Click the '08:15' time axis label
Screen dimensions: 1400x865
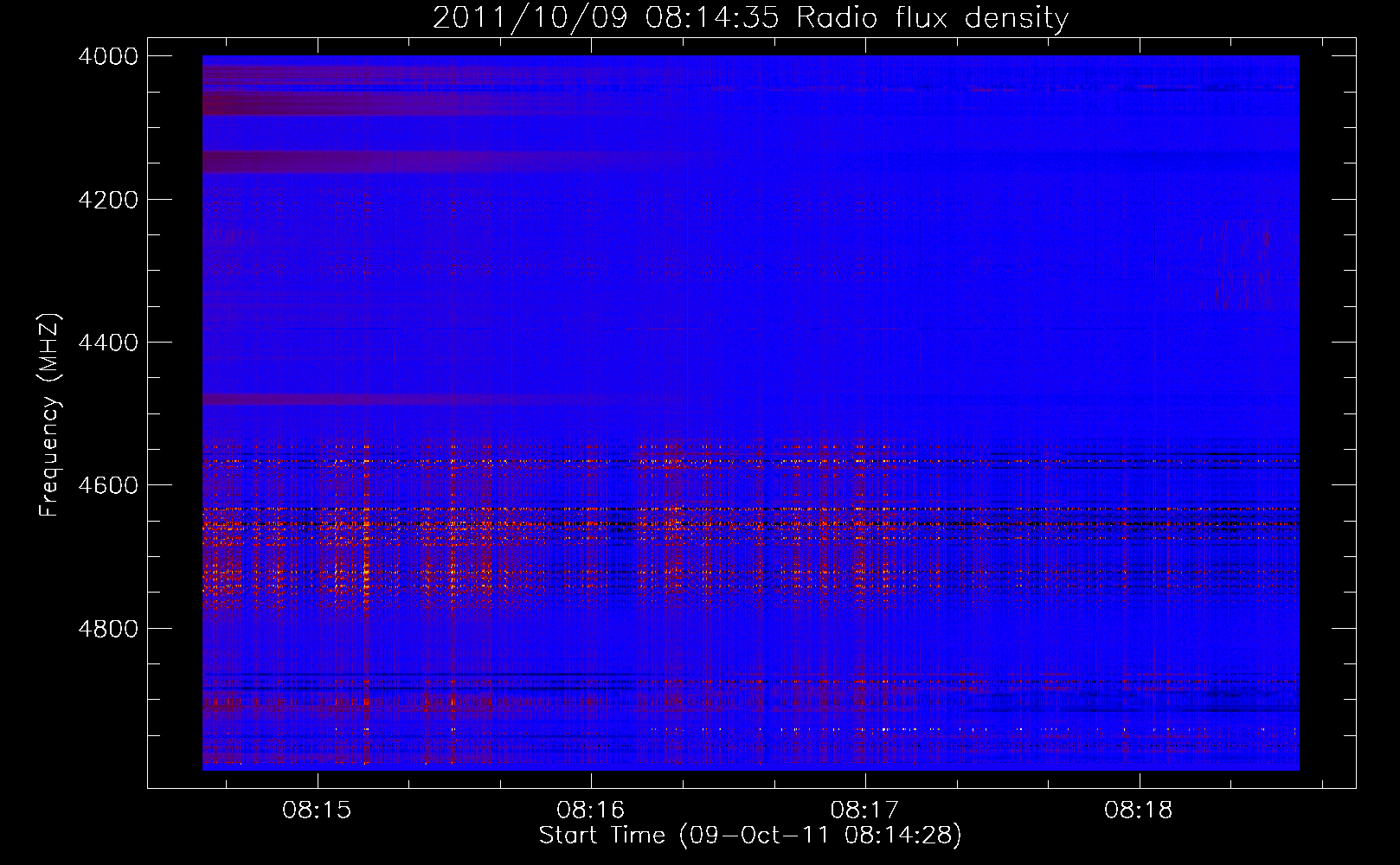tap(317, 811)
